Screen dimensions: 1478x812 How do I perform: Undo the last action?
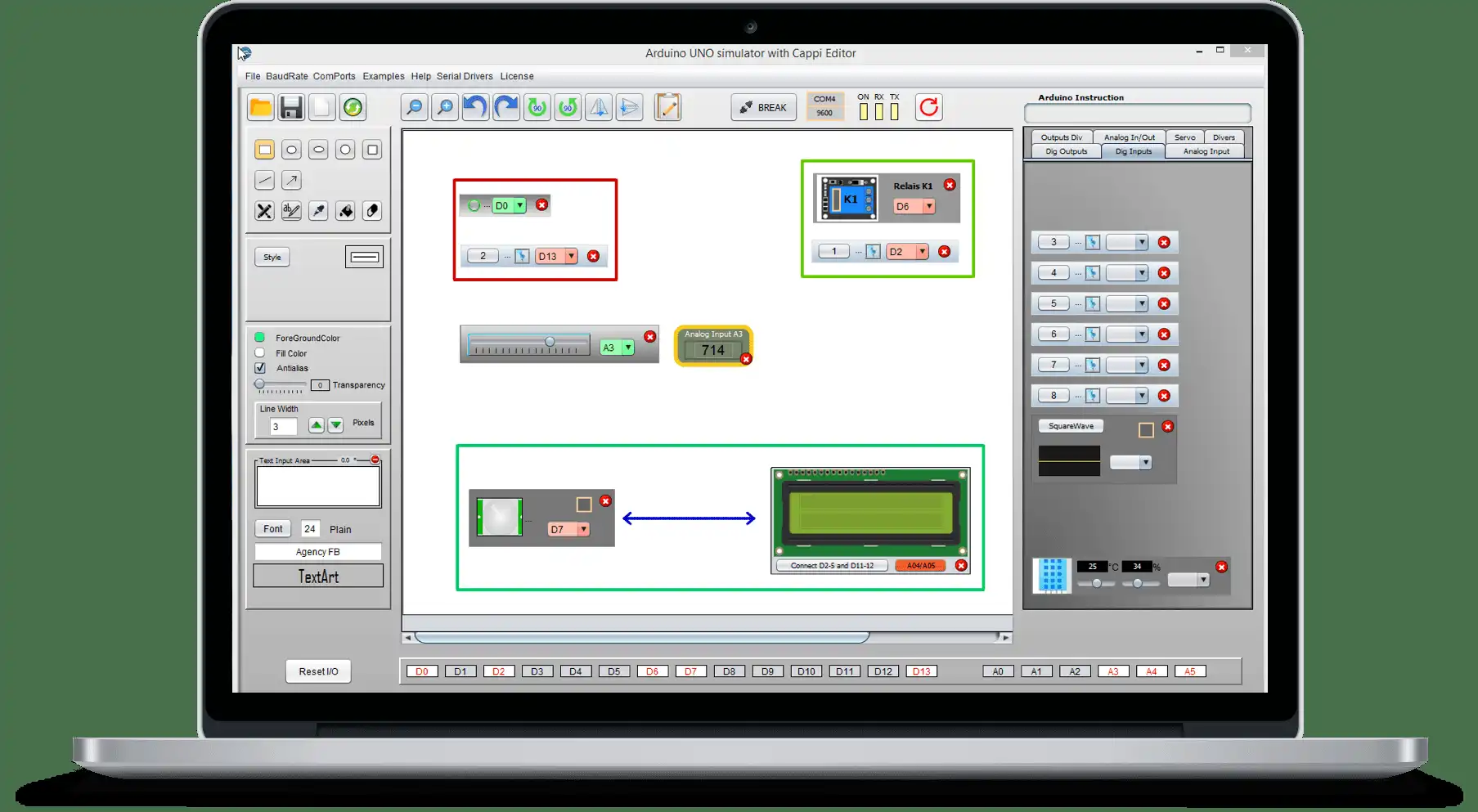[475, 107]
